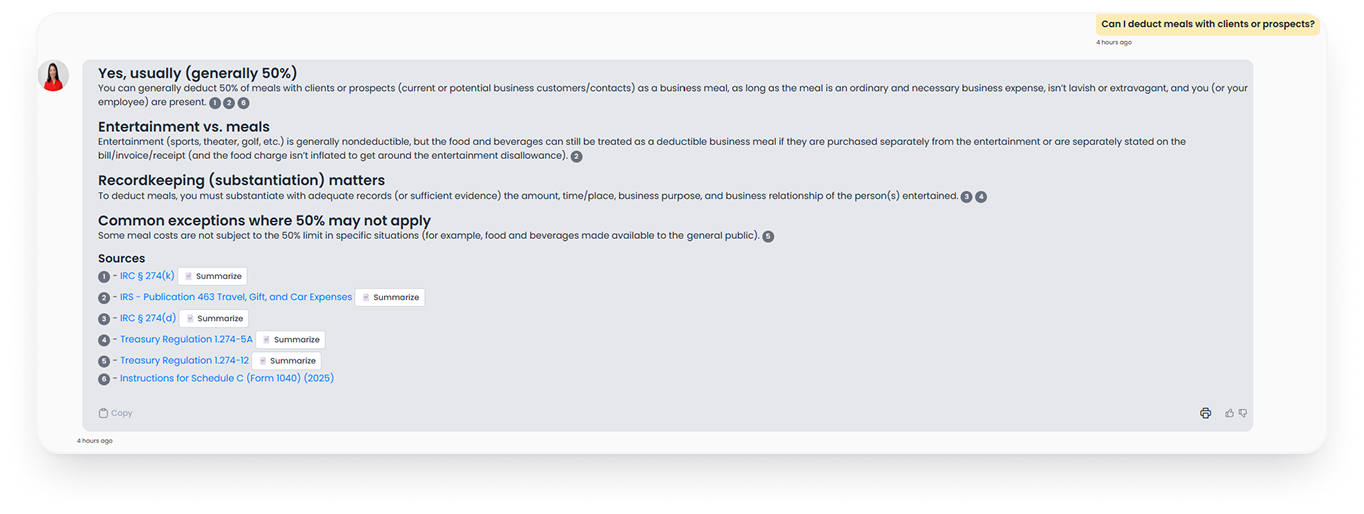The height and width of the screenshot is (514, 1364).
Task: Open Treasury Regulation 1.274-5A link
Action: [x=186, y=339]
